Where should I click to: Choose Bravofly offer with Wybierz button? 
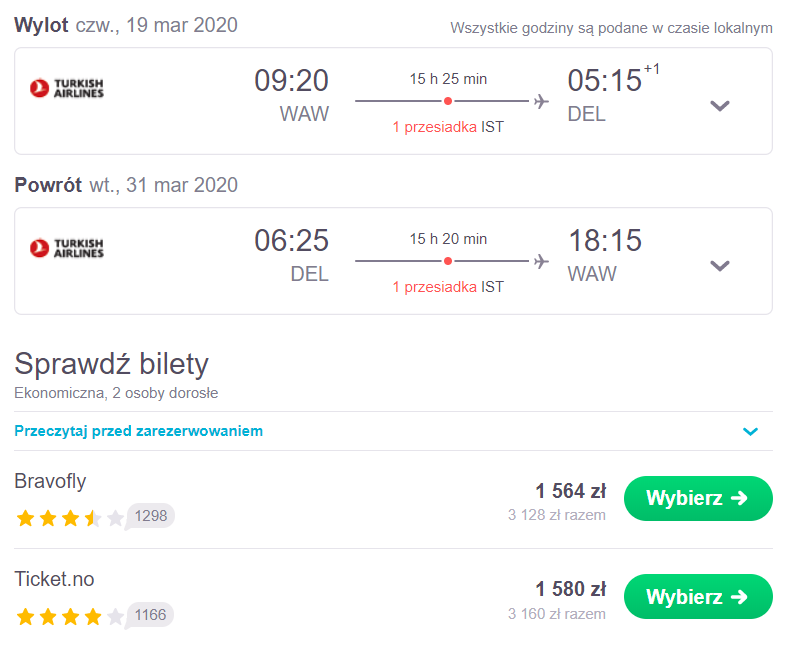pos(698,498)
